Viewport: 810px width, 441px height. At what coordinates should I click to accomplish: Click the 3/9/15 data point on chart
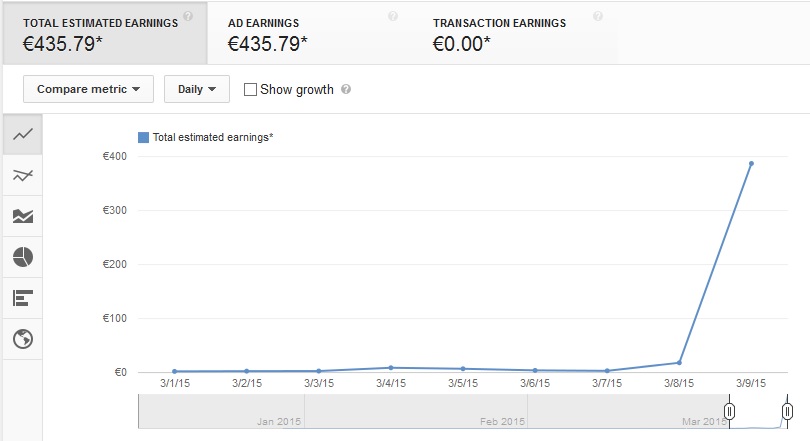[x=751, y=164]
